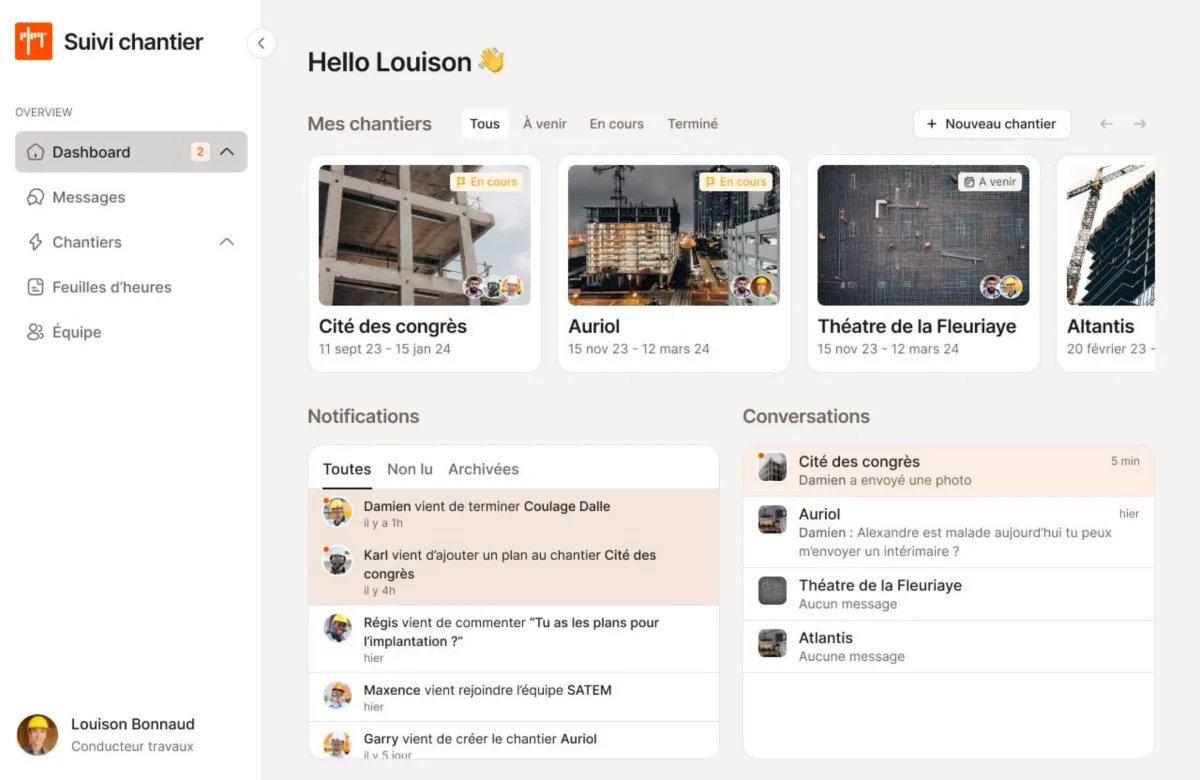
Task: Collapse the sidebar with the chevron button
Action: (261, 43)
